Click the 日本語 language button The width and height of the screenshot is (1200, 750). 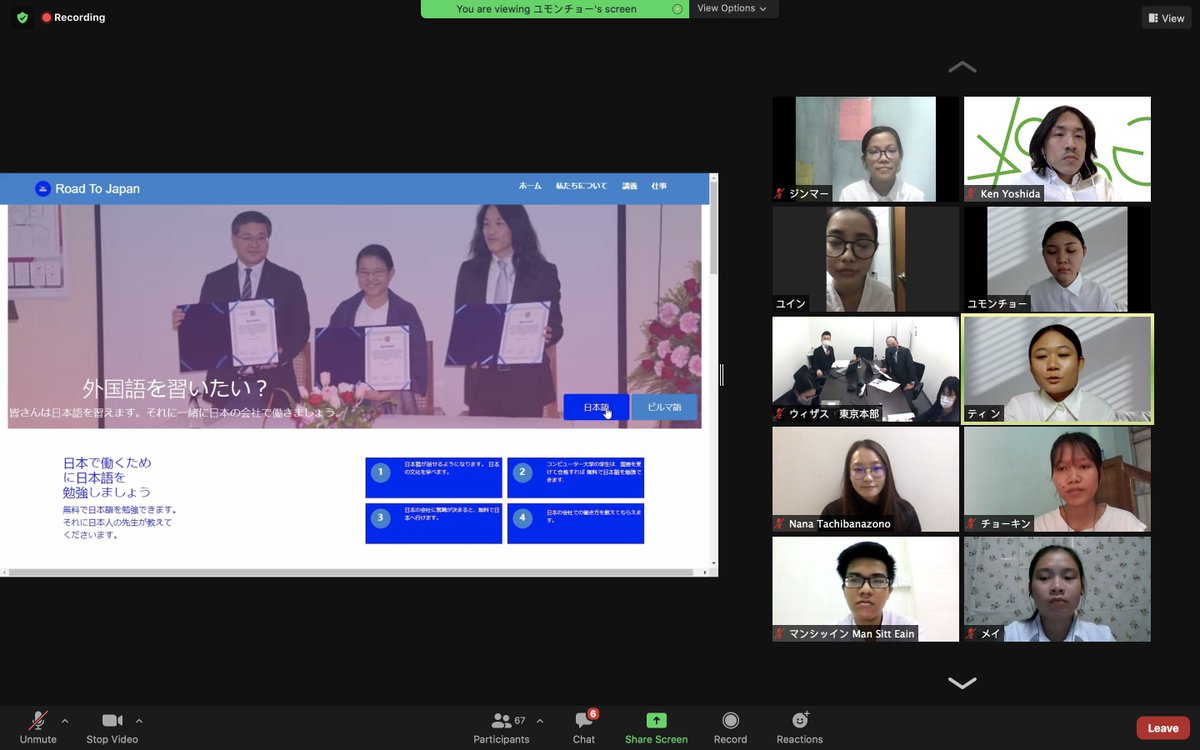pos(596,407)
